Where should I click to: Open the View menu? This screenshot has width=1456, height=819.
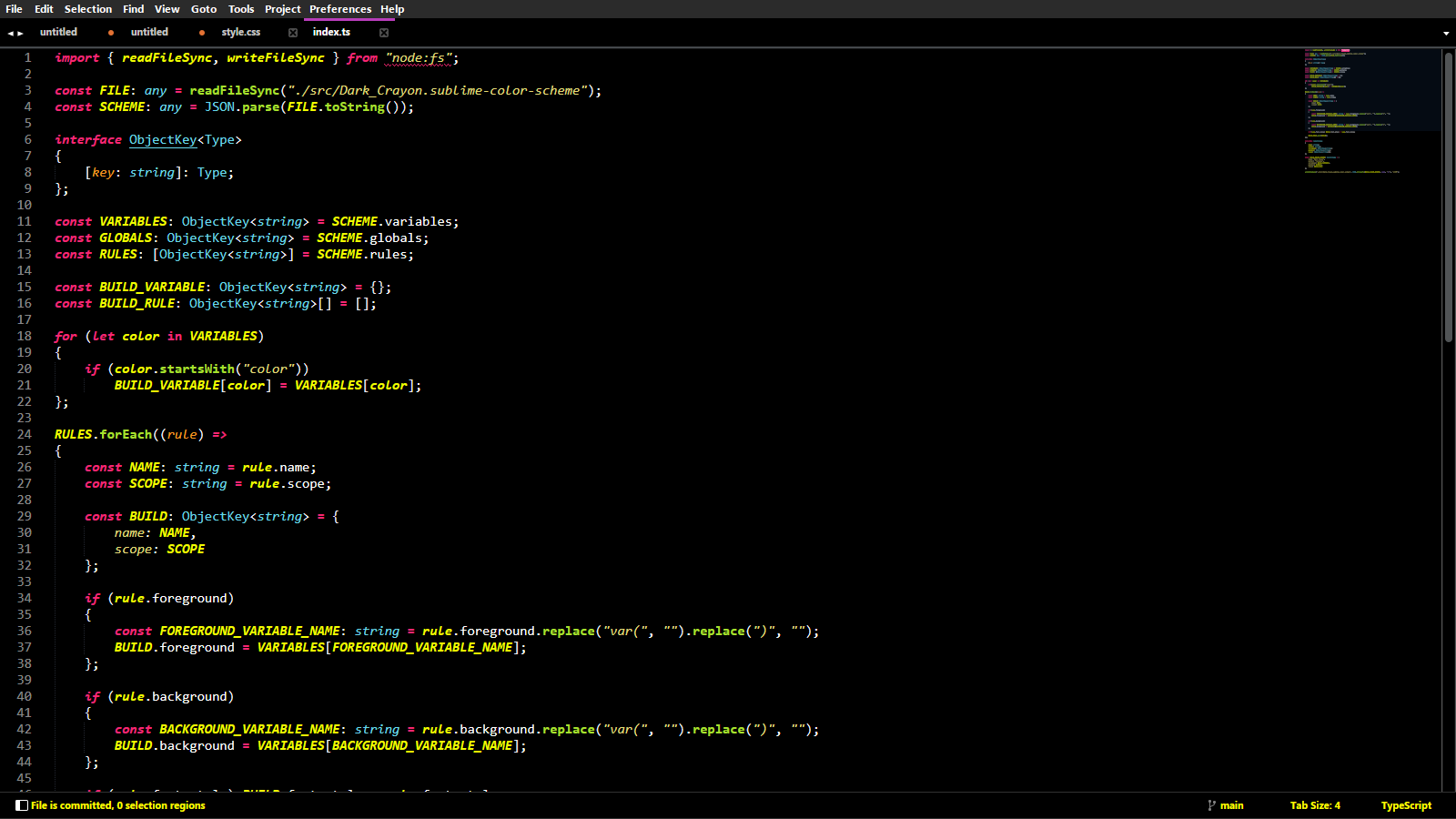pyautogui.click(x=167, y=9)
